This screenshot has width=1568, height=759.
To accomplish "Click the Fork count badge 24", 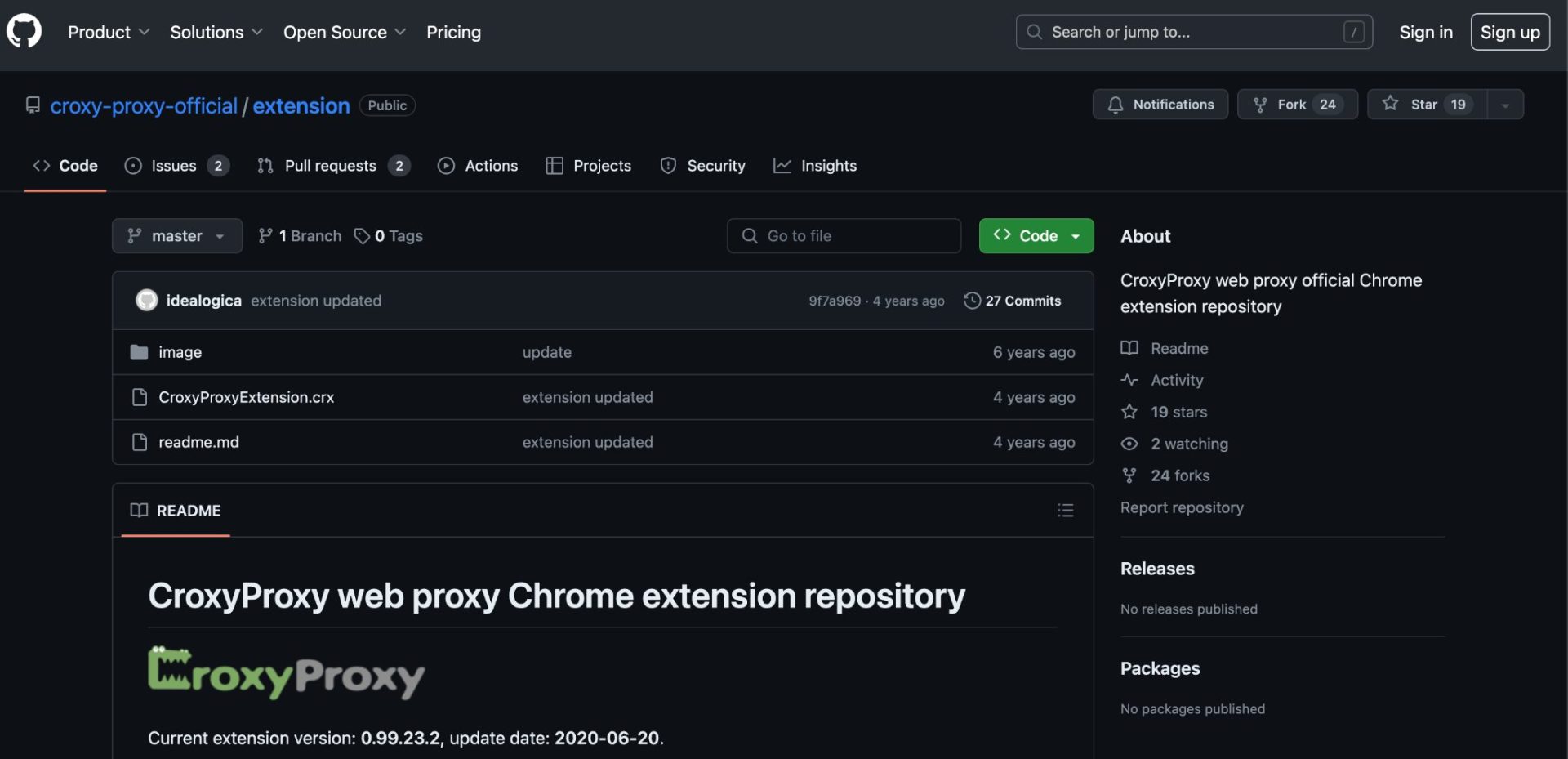I will [1328, 105].
